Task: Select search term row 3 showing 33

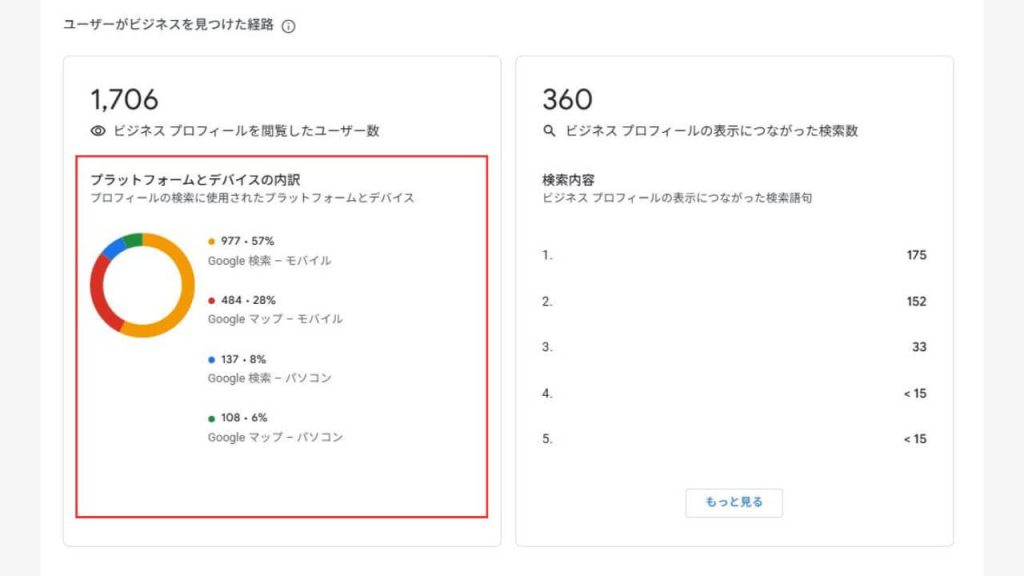Action: tap(735, 347)
